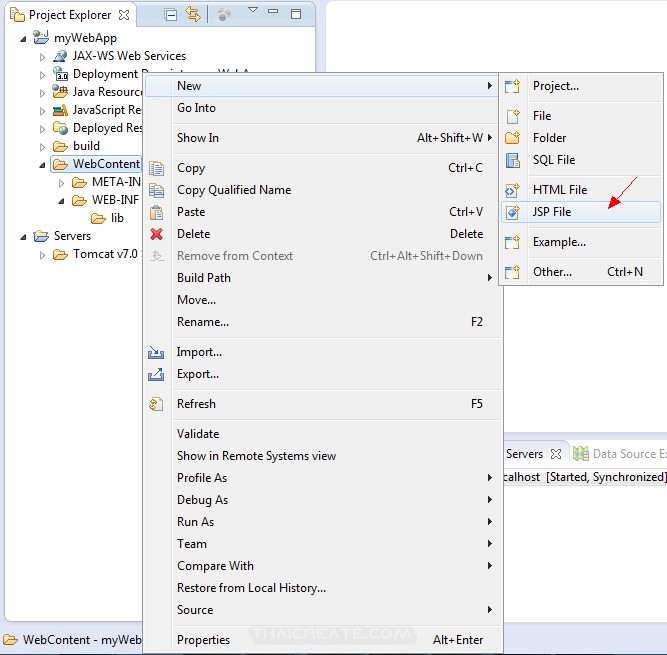Viewport: 667px width, 655px height.
Task: Click the Copy Qualified Name icon
Action: pos(156,190)
